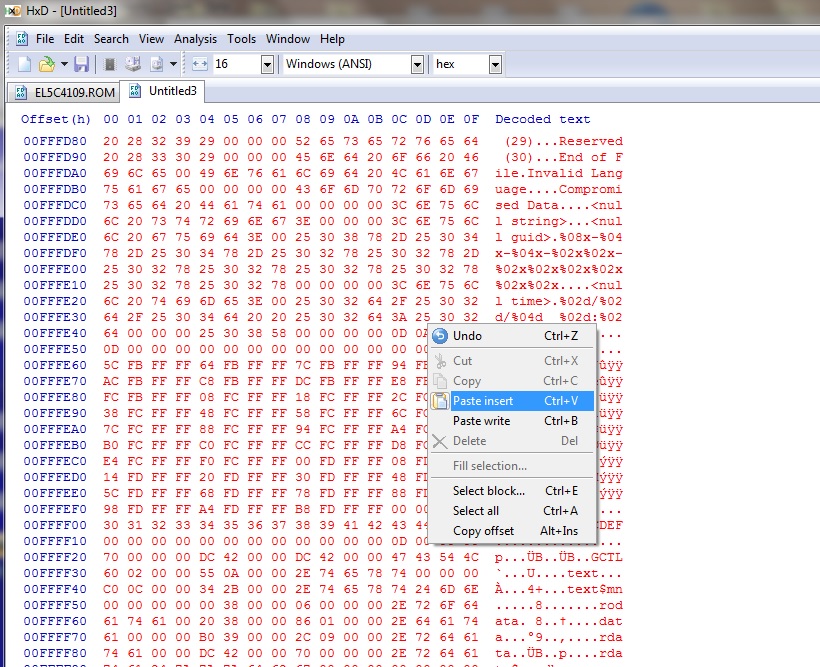Click the Offset(h) column header

55,119
